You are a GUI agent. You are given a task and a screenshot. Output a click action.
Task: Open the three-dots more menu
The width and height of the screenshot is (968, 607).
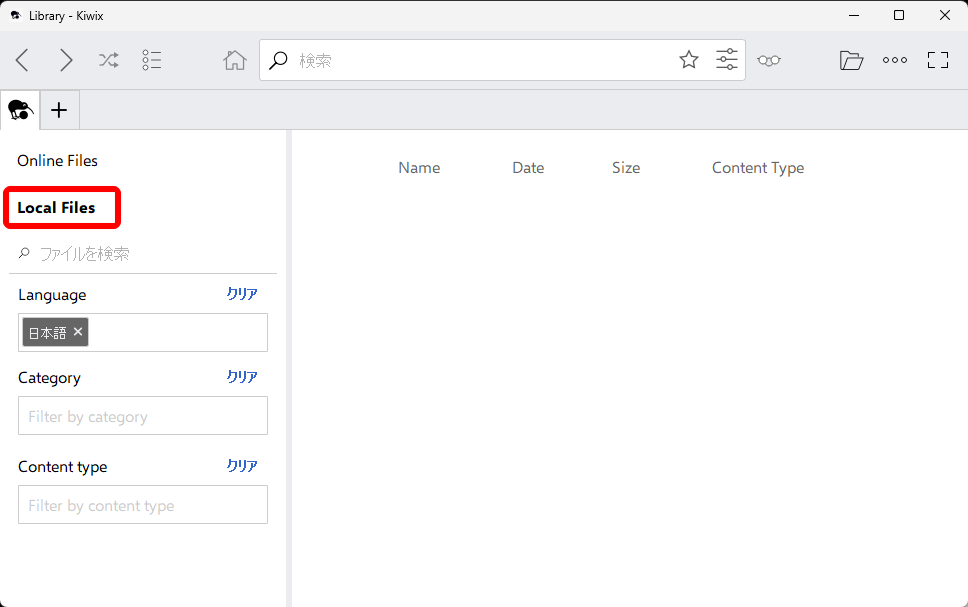[x=895, y=60]
